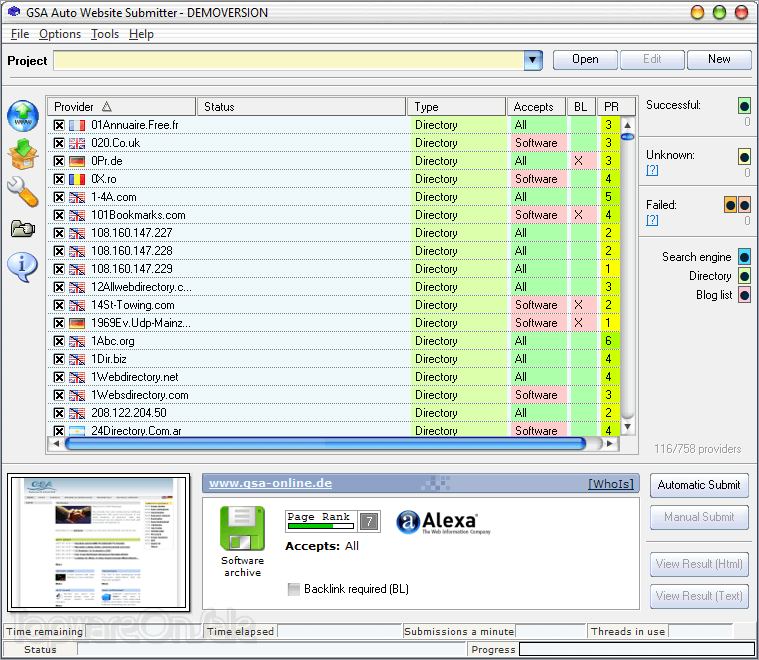Click the Progress bar in status area
The width and height of the screenshot is (759, 660).
pyautogui.click(x=637, y=649)
